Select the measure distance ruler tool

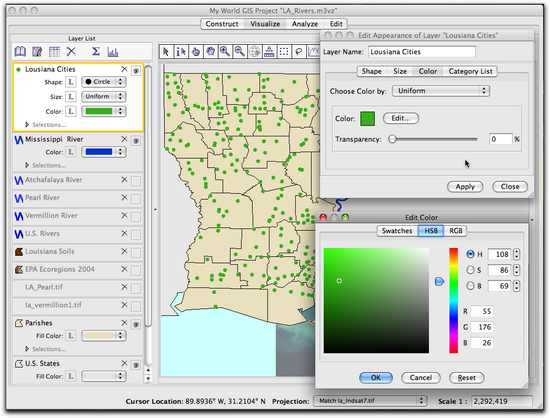pyautogui.click(x=269, y=52)
